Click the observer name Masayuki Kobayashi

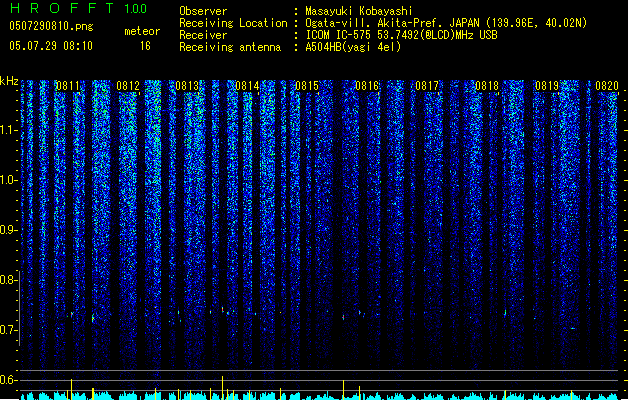point(359,11)
